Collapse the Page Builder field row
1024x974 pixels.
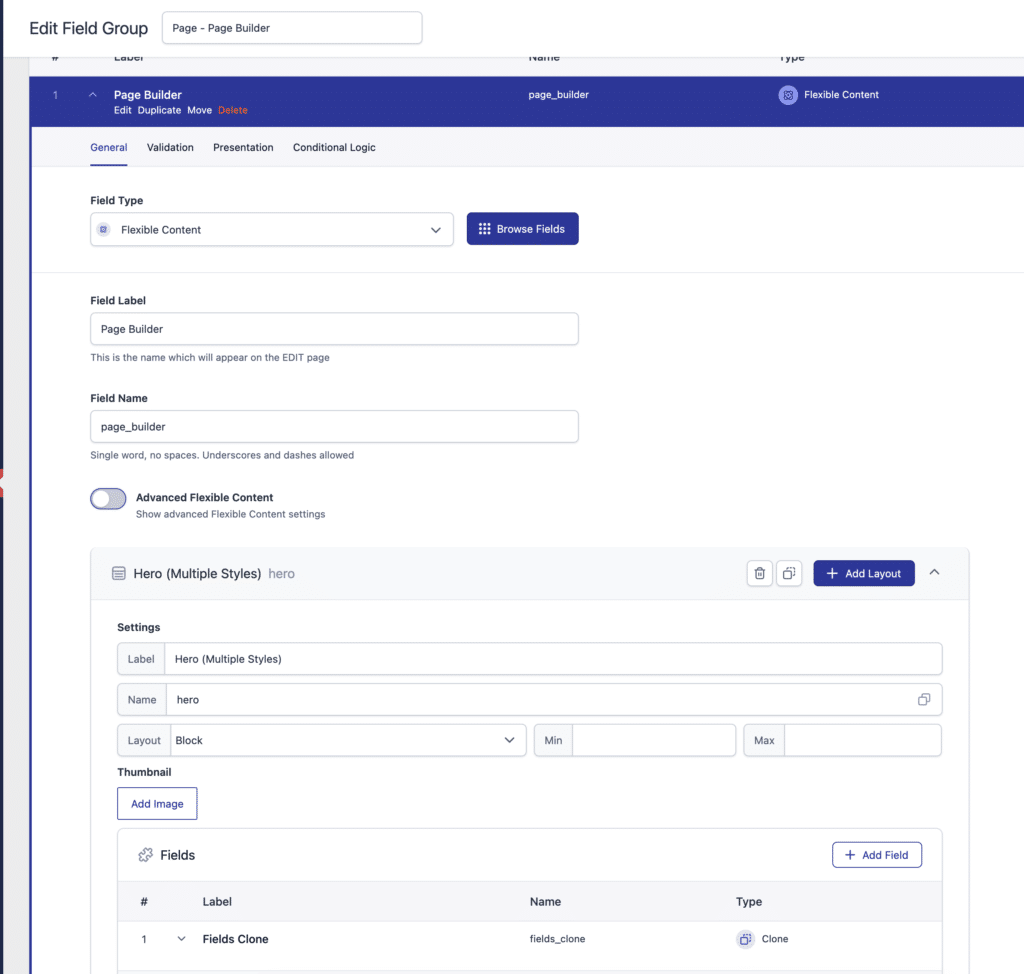tap(93, 95)
